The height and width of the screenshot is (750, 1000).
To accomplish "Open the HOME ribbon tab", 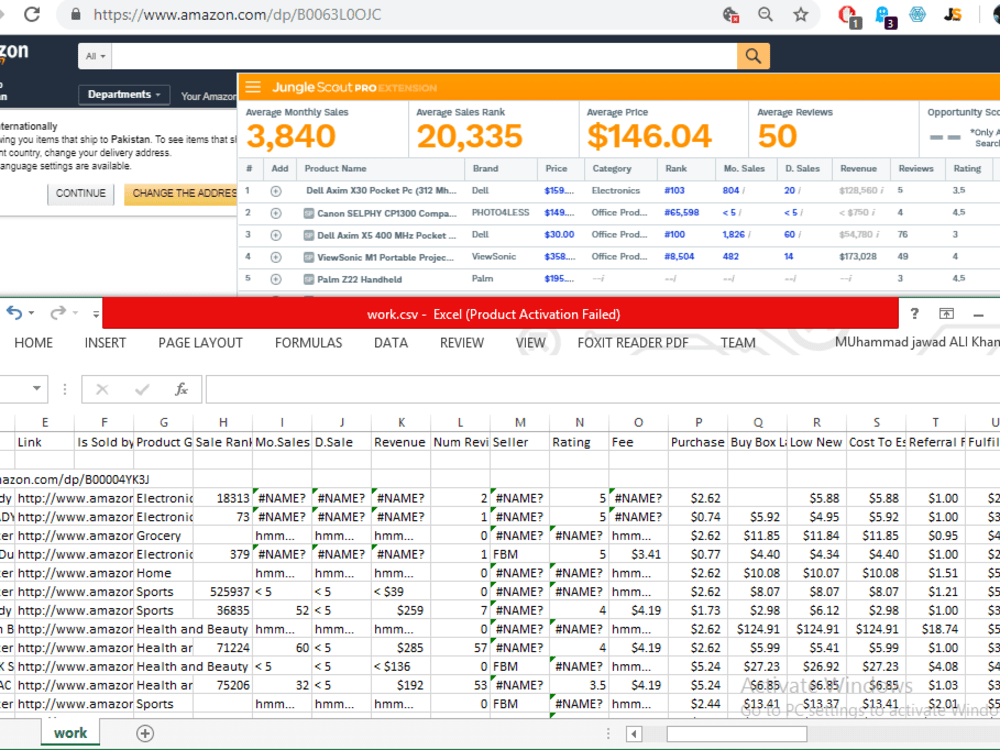I will pyautogui.click(x=33, y=343).
